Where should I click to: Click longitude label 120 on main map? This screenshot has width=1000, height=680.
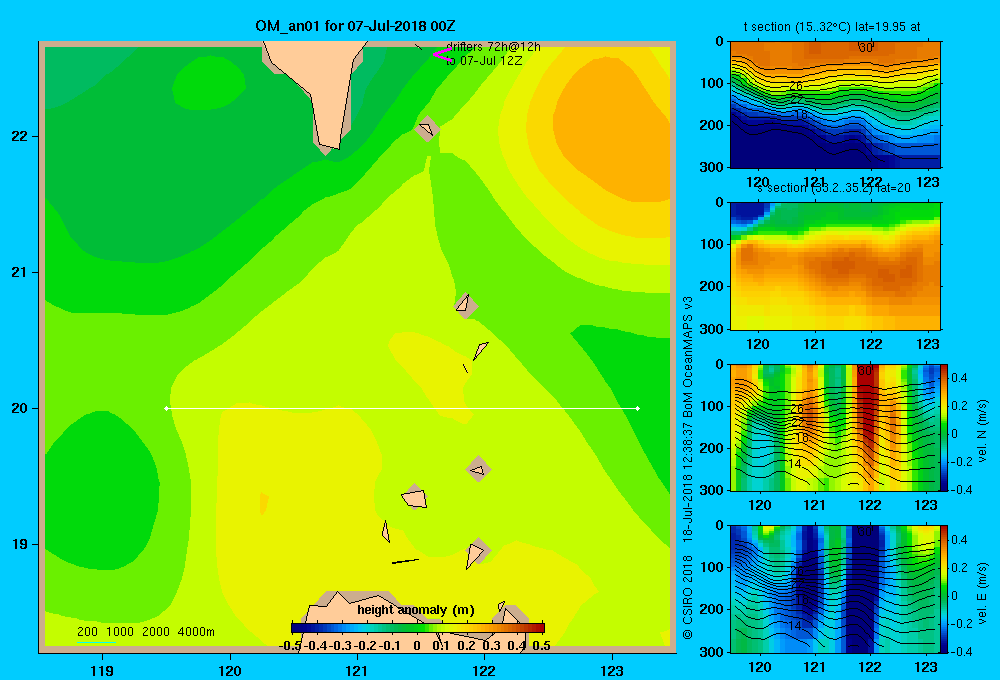(x=230, y=670)
